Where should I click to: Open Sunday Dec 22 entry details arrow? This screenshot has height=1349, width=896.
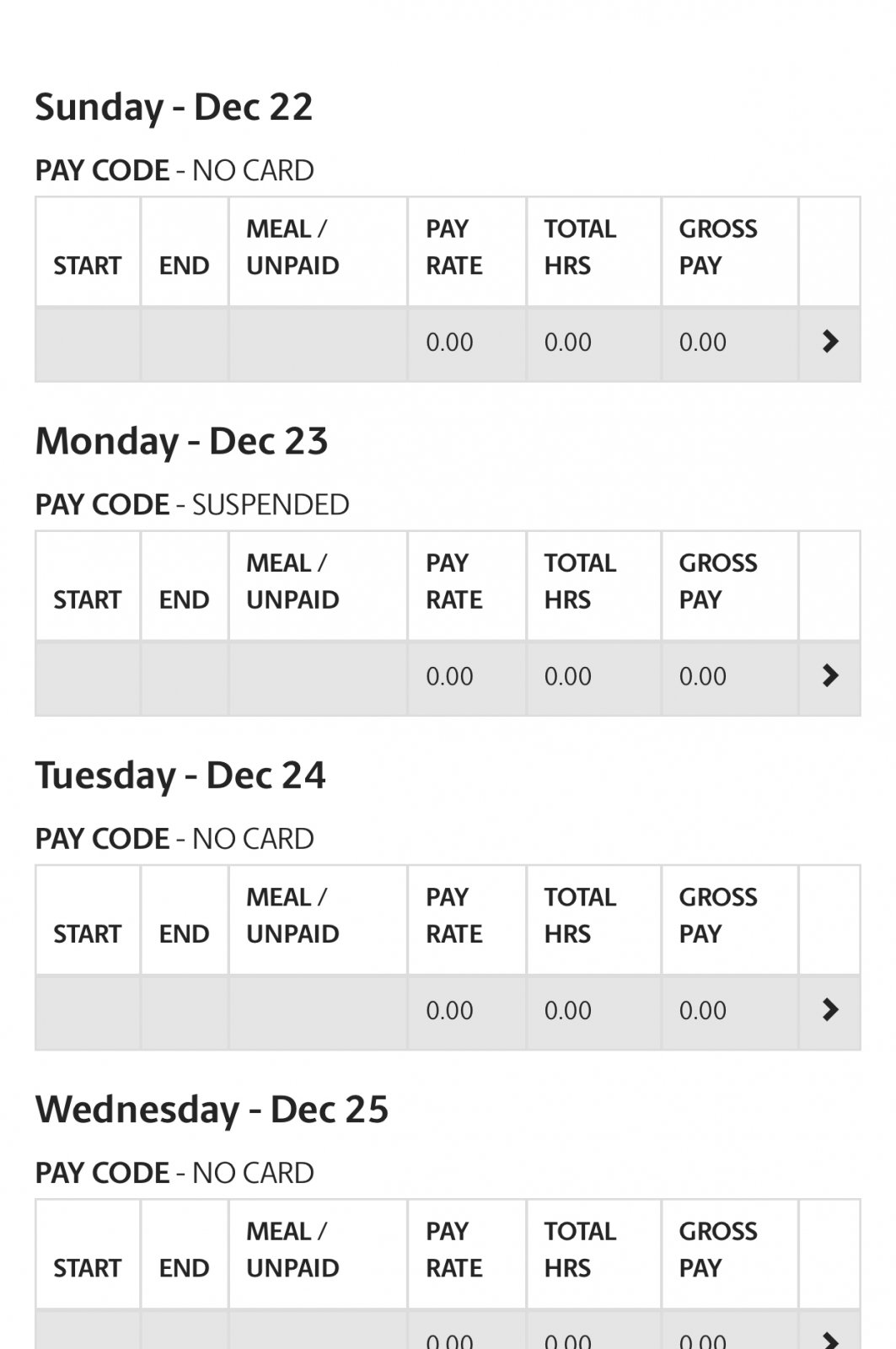[830, 342]
